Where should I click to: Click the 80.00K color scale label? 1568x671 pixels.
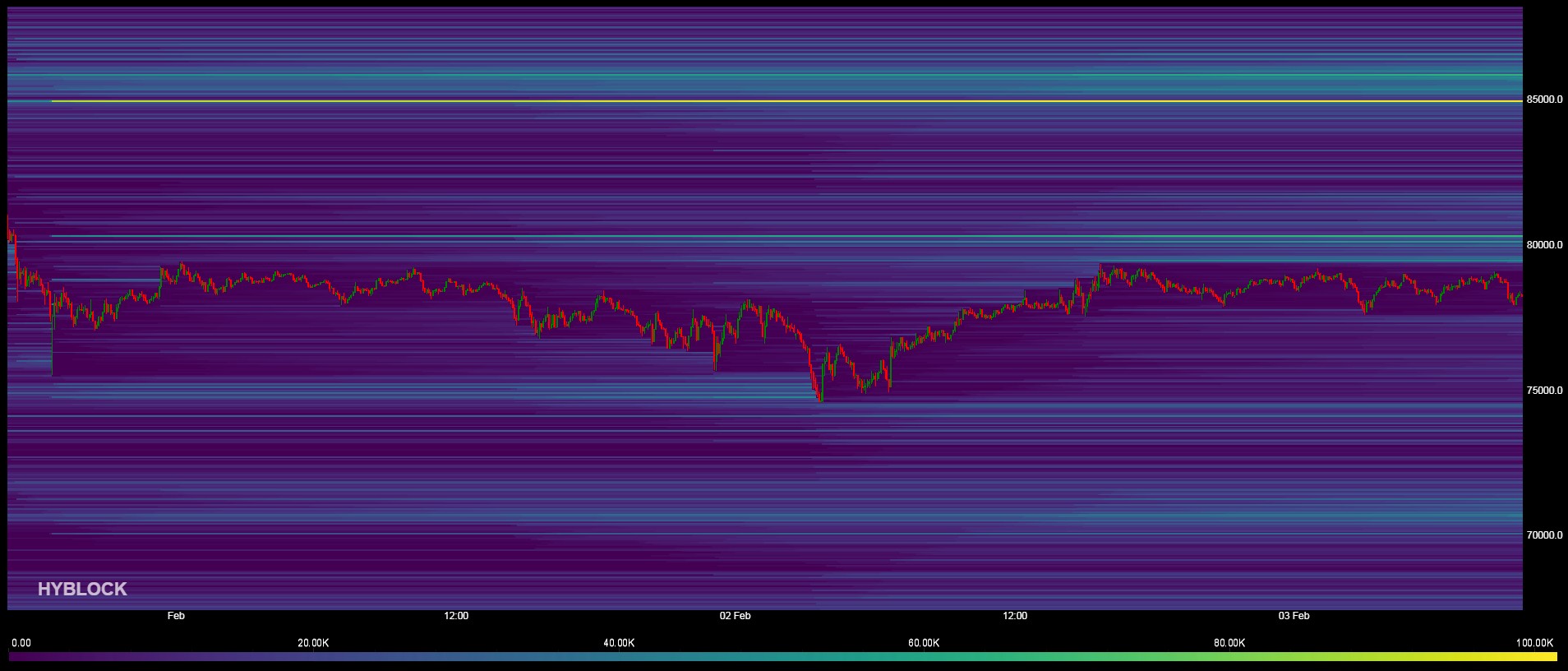pyautogui.click(x=1229, y=643)
